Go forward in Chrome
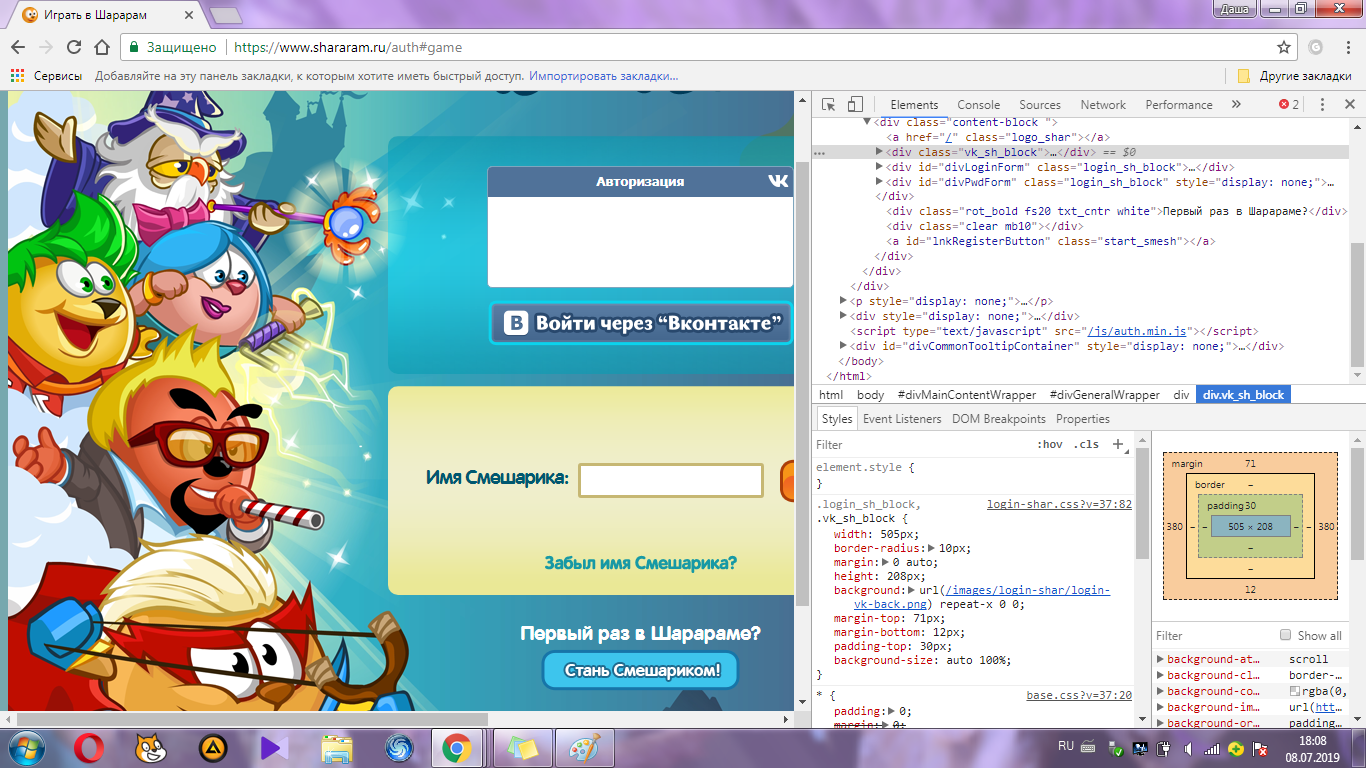The image size is (1366, 768). click(46, 47)
